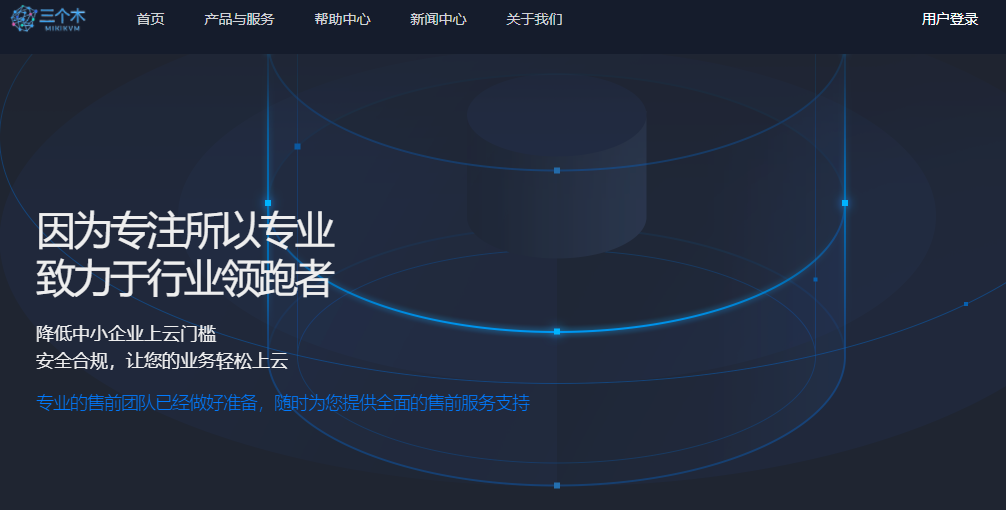Click the headline 致力于行业领跑者
Screen dimensions: 1006x510
185,278
